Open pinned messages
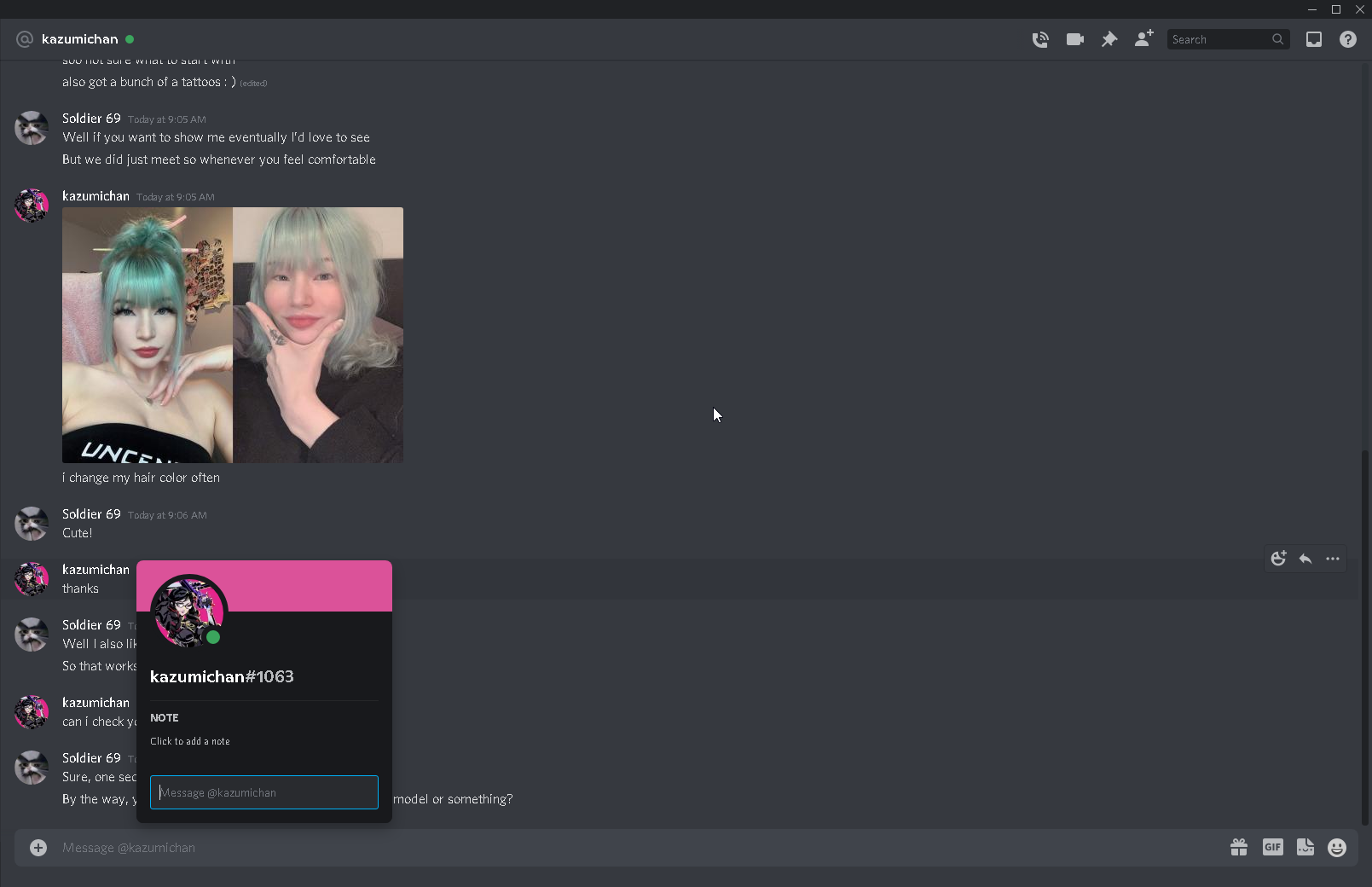The width and height of the screenshot is (1372, 887). 1109,39
